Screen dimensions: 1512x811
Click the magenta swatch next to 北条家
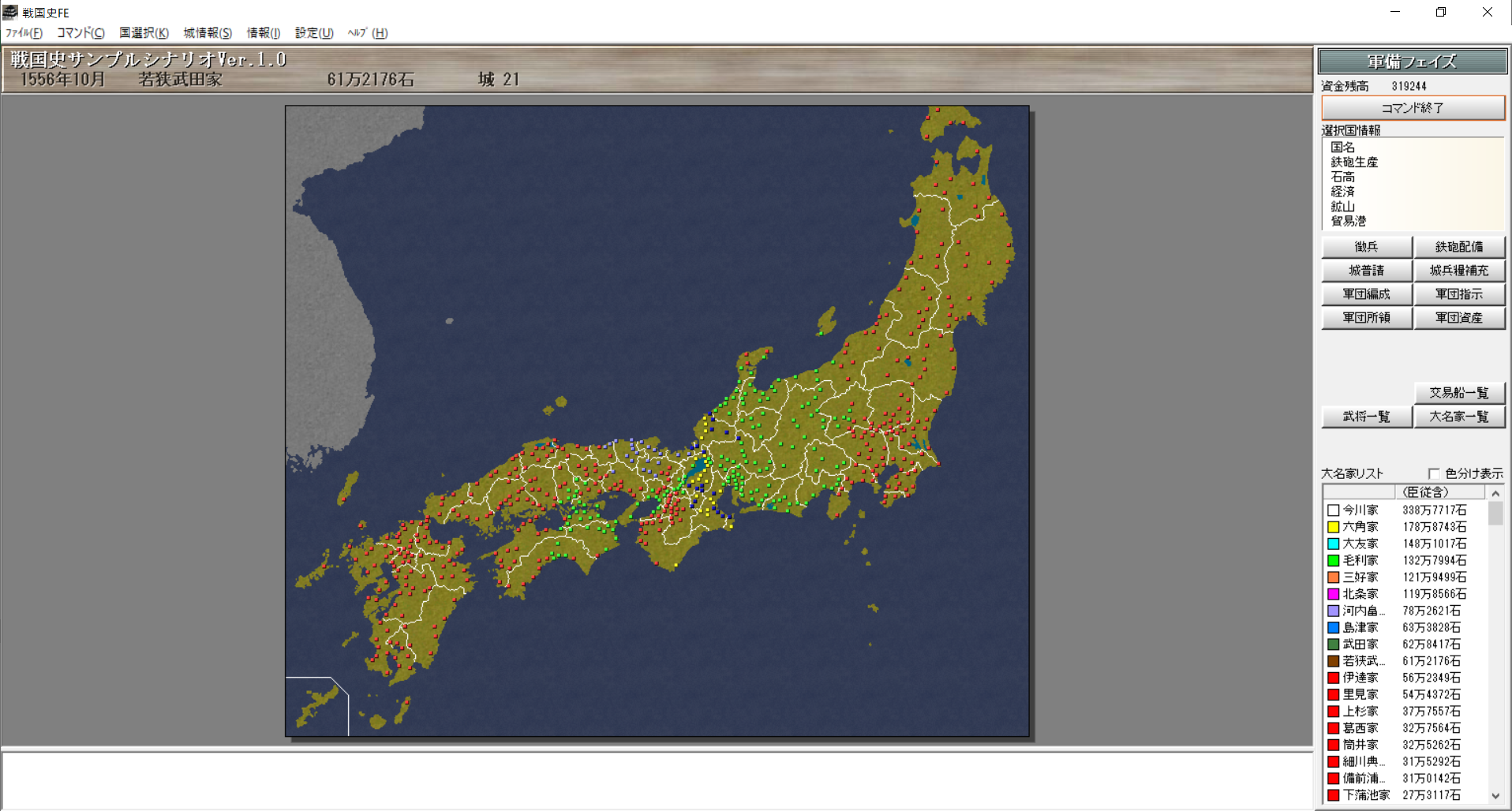[x=1333, y=594]
